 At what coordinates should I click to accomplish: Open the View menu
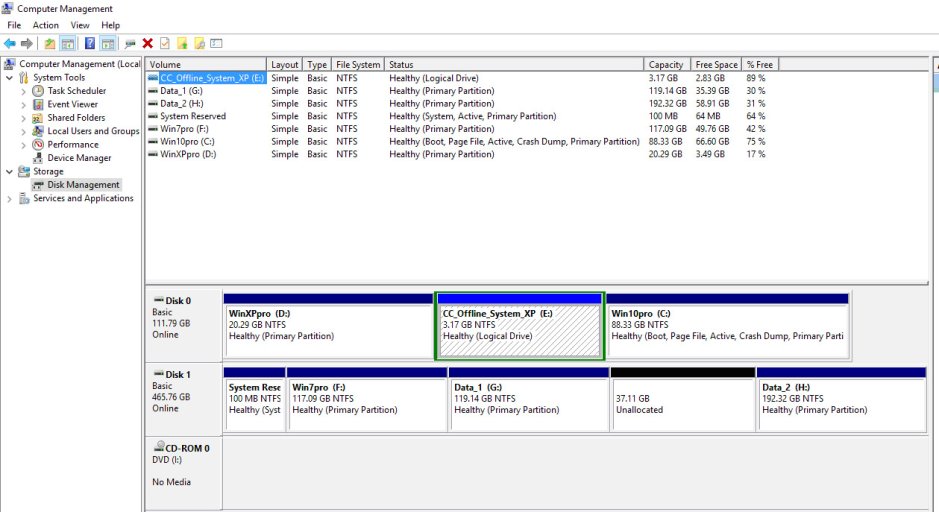coord(80,25)
